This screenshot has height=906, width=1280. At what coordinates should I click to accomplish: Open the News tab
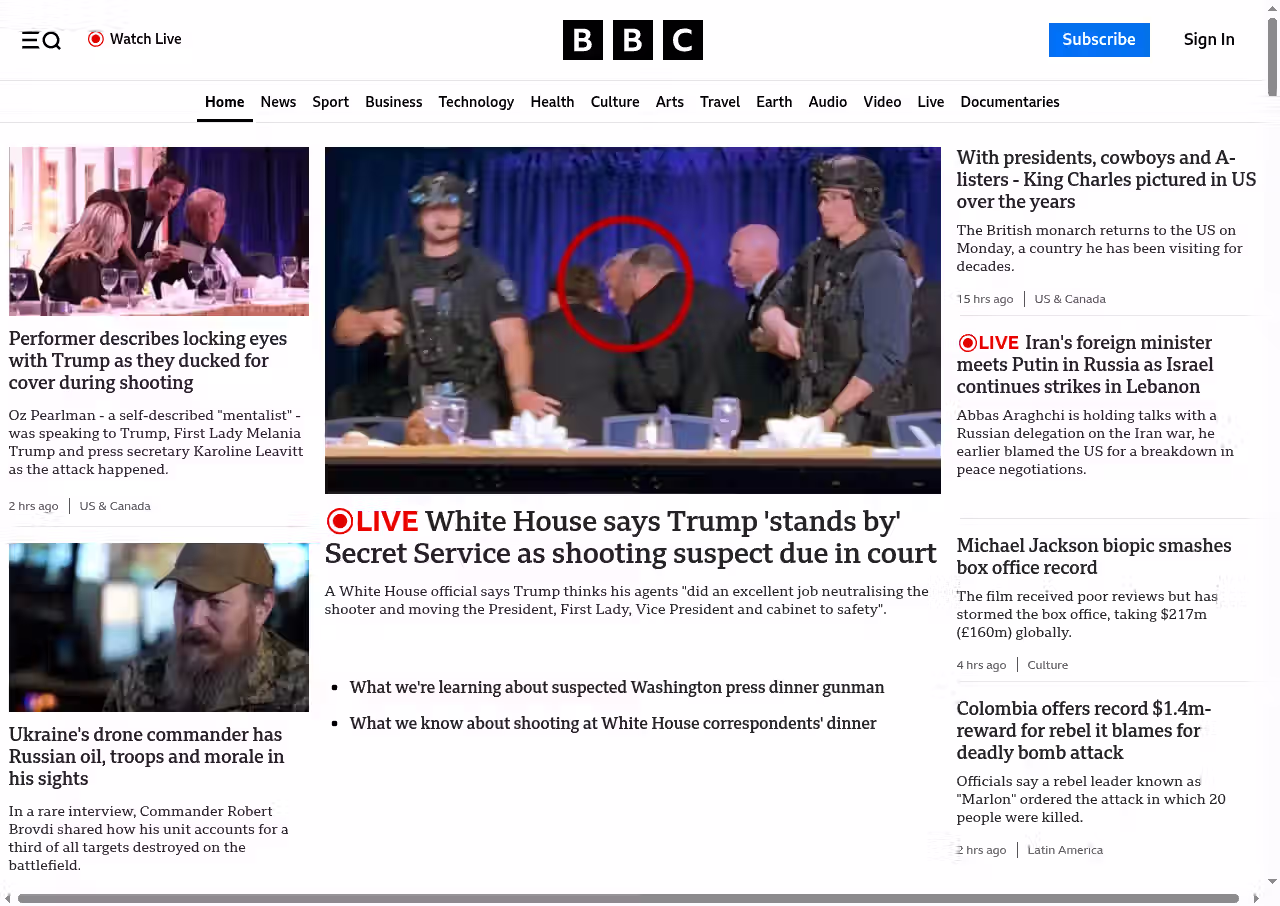tap(278, 102)
